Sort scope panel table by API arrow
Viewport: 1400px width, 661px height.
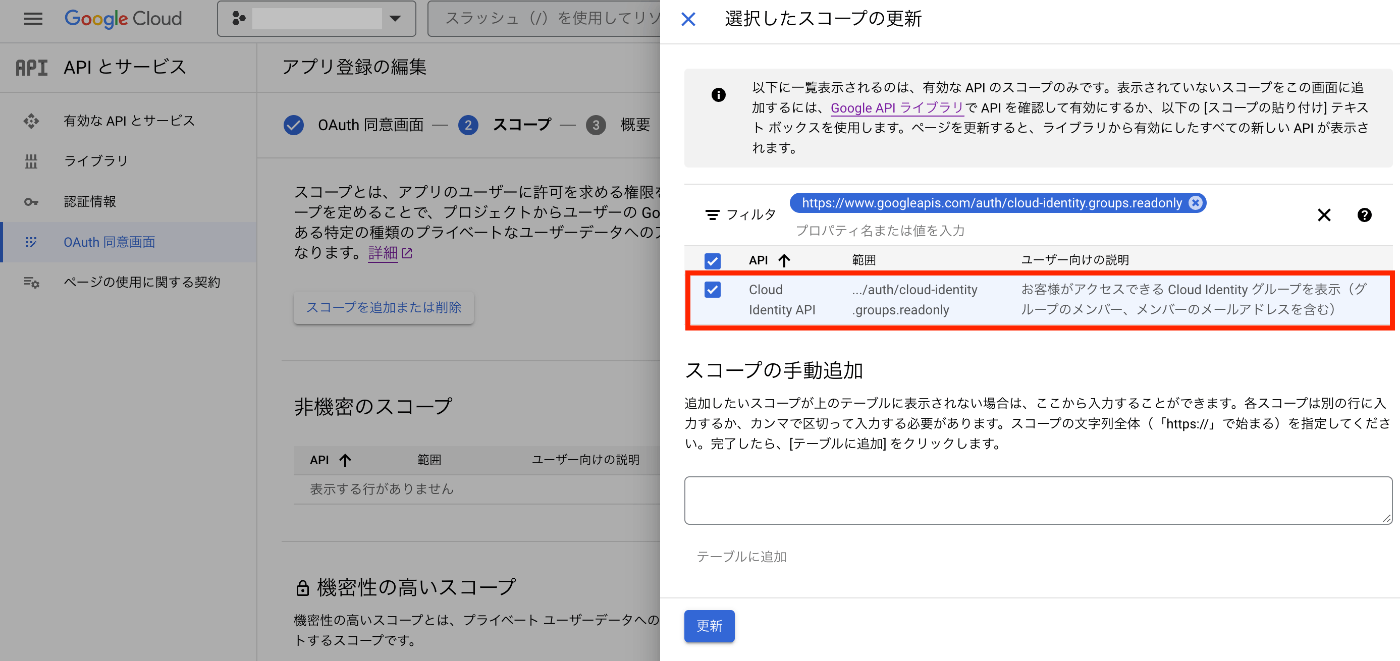click(784, 260)
